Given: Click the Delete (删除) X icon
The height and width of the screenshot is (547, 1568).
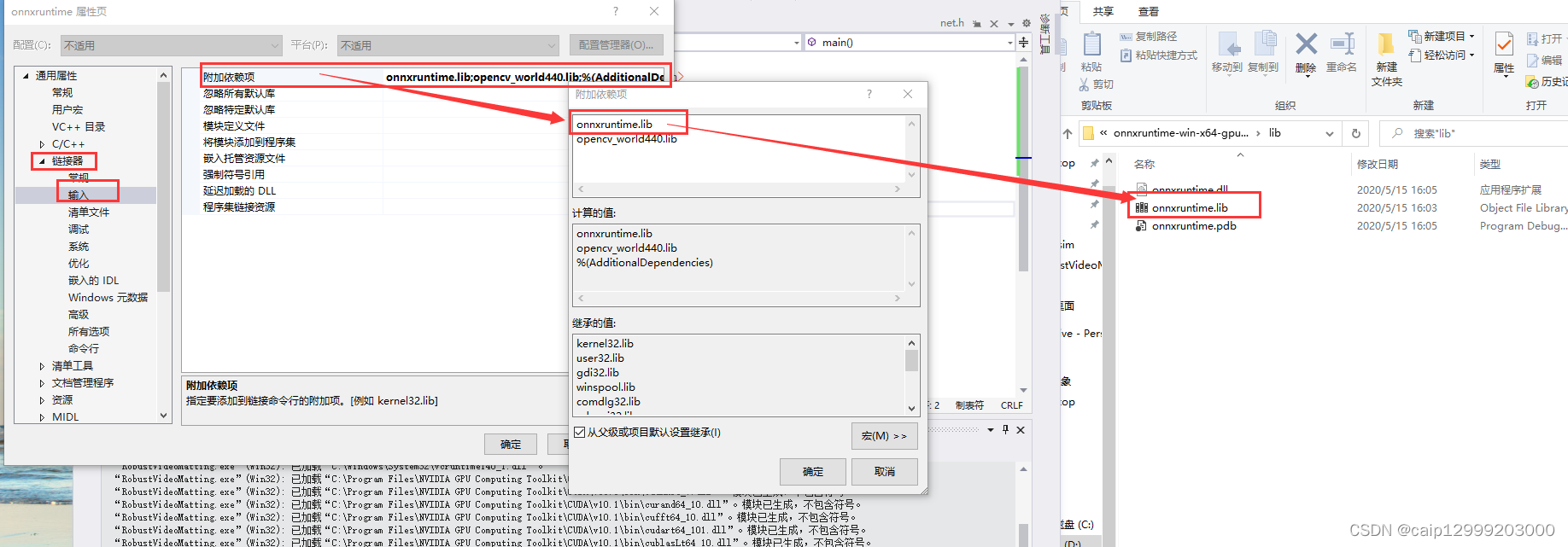Looking at the screenshot, I should [1306, 44].
